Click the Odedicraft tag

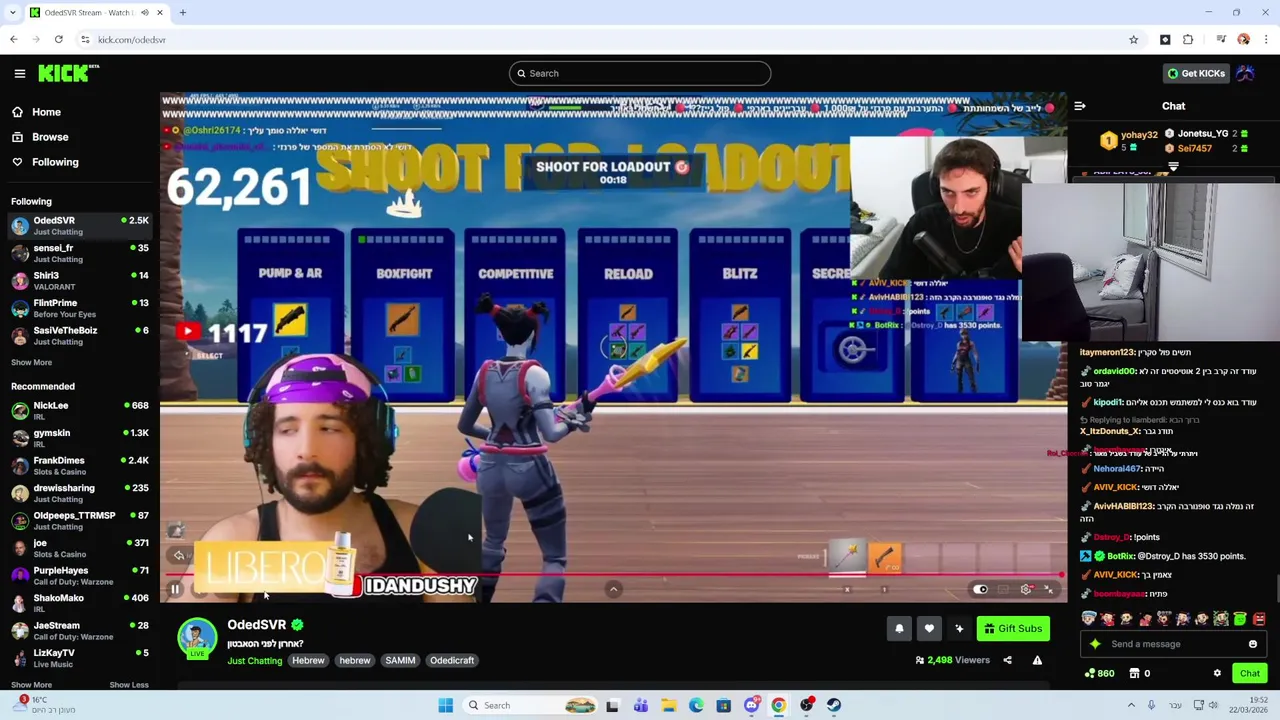coord(452,660)
